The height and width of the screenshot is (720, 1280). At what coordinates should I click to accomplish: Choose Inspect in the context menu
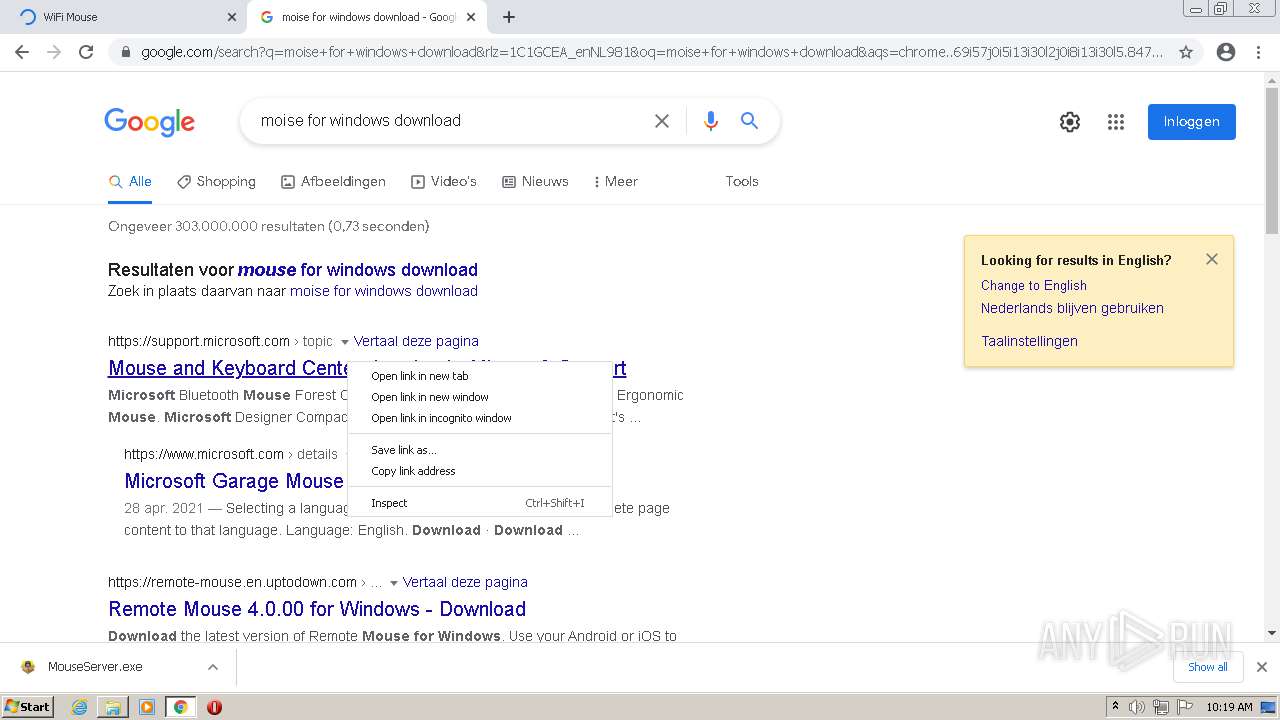coord(480,503)
